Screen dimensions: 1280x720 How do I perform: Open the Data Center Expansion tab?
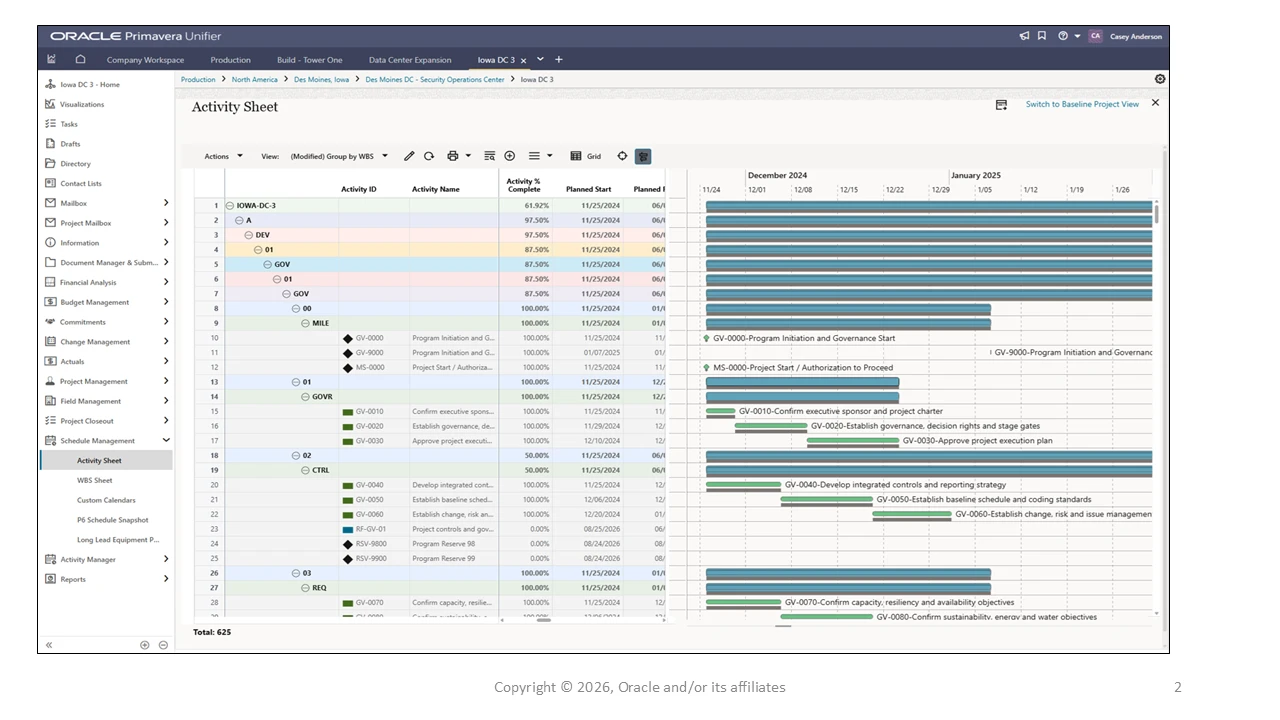click(410, 60)
